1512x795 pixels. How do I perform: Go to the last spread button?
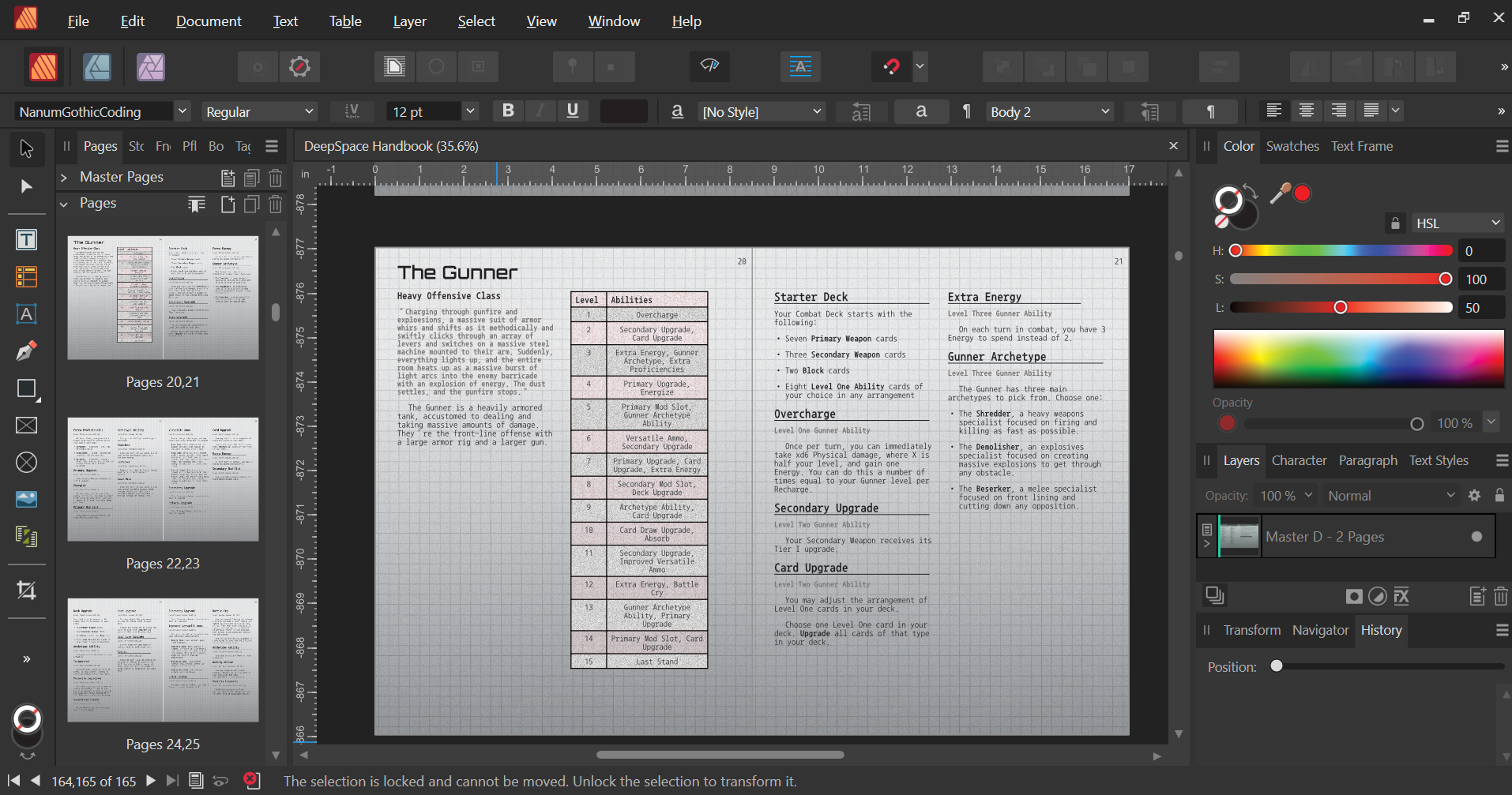pos(172,781)
